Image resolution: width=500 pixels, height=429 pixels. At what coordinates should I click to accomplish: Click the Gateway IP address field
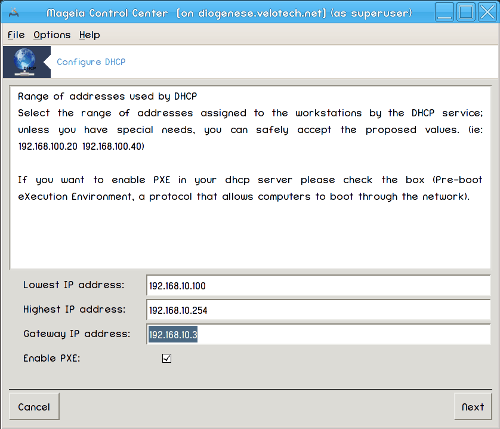pyautogui.click(x=318, y=334)
